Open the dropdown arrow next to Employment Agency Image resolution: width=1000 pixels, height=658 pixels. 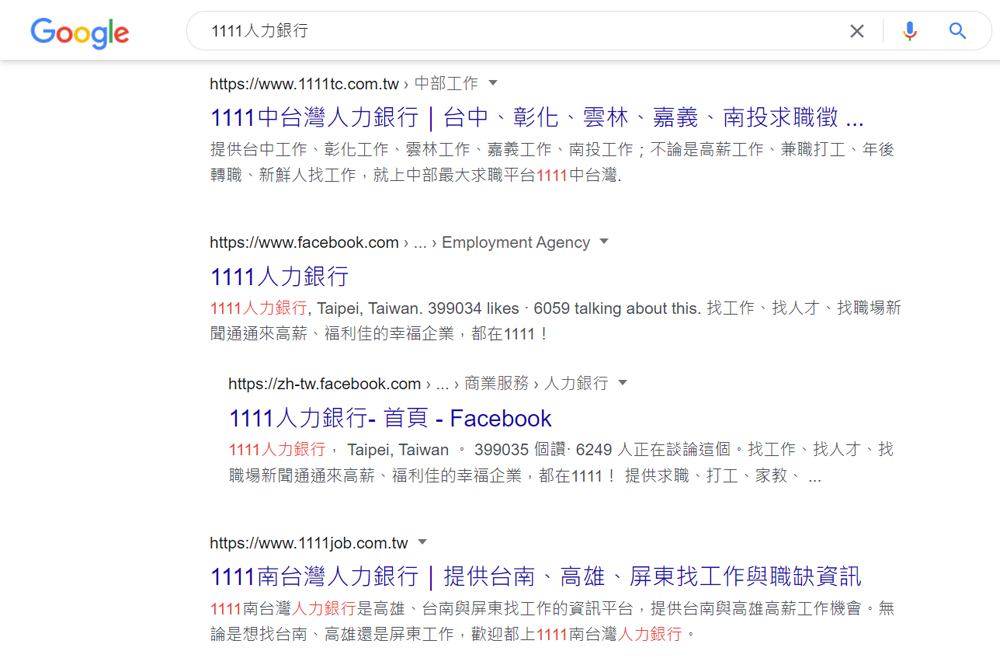tap(604, 242)
